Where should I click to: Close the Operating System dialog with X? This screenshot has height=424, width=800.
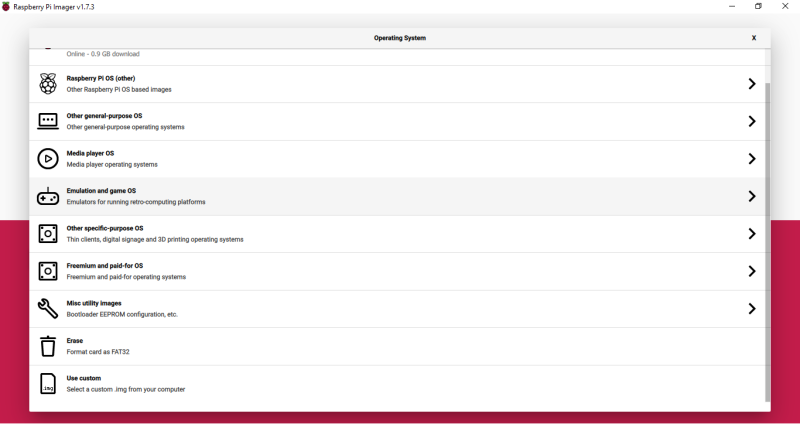coord(754,38)
